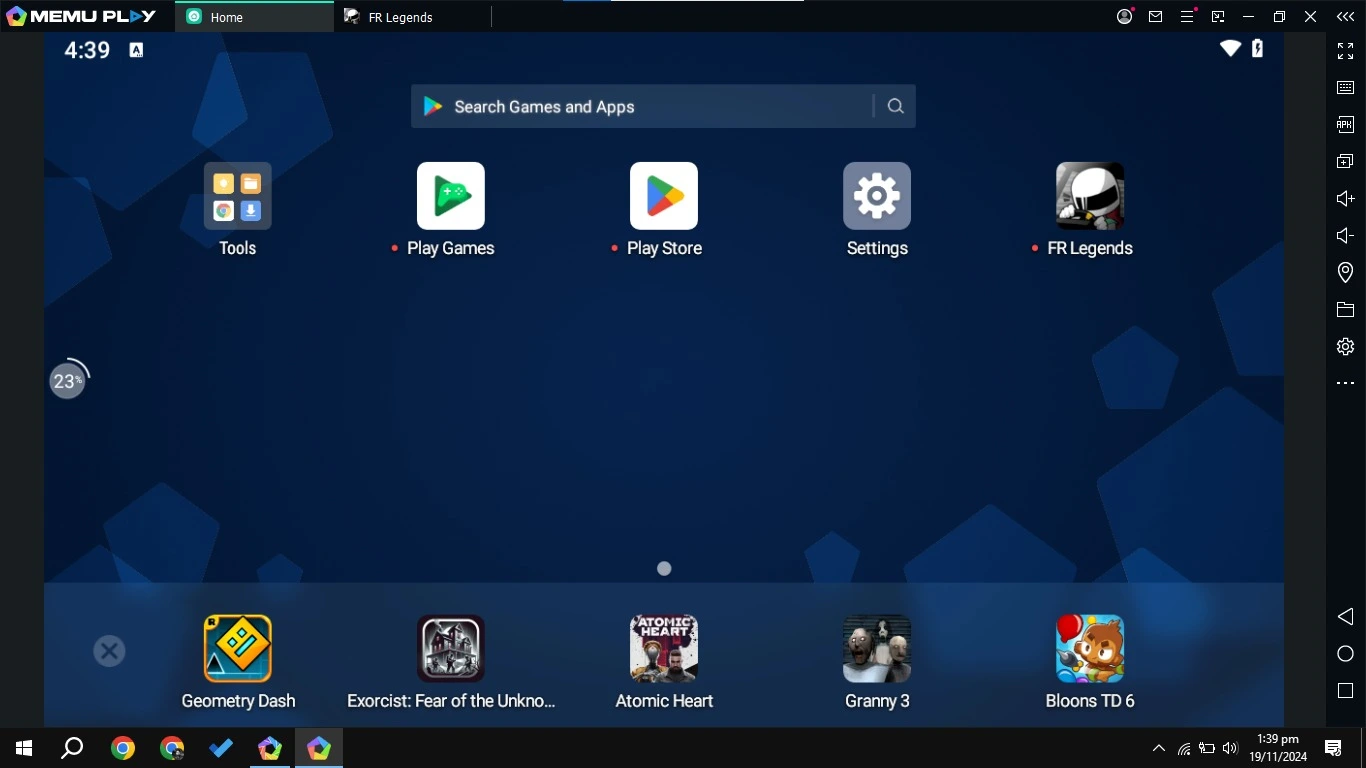This screenshot has height=768, width=1366.
Task: Tap the Android Home circle button
Action: (1346, 654)
